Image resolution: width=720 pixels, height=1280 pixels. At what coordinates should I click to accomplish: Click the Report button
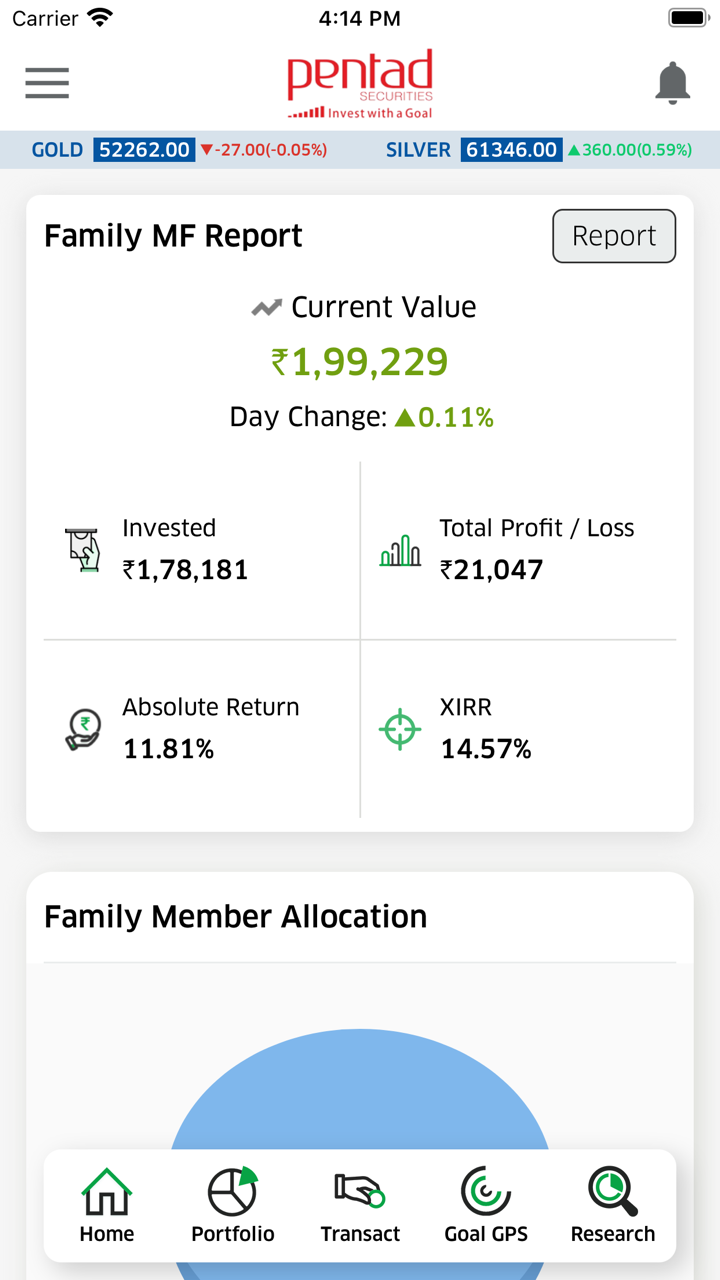614,236
